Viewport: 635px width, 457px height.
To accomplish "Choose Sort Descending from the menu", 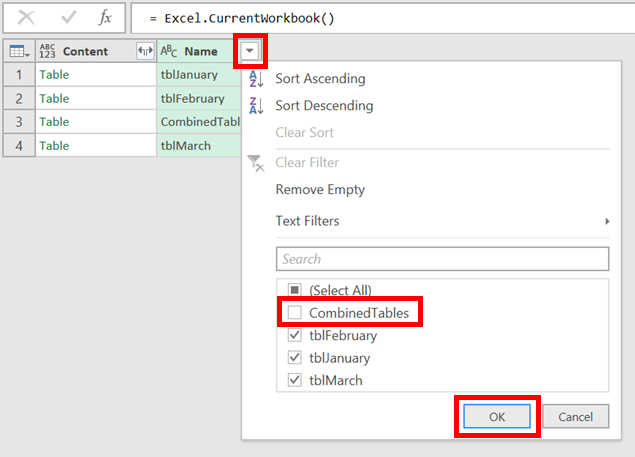I will click(x=323, y=106).
